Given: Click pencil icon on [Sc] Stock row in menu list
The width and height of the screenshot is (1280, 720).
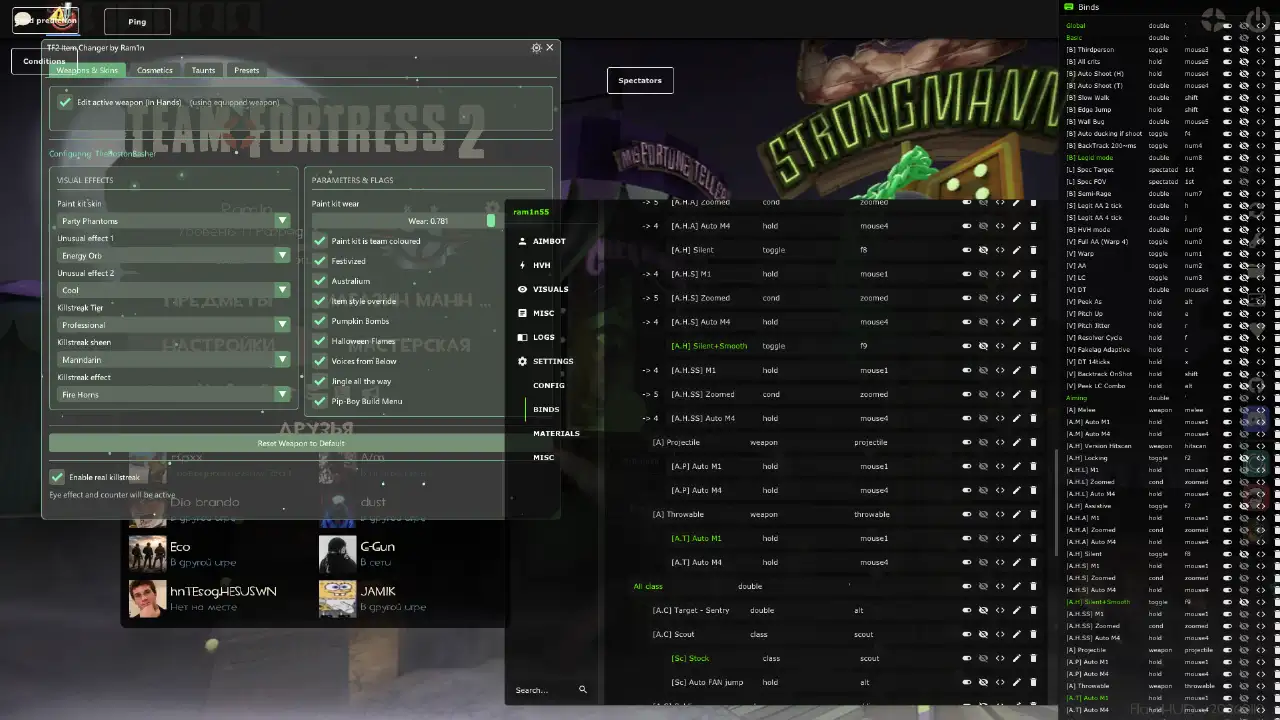Looking at the screenshot, I should point(1016,658).
